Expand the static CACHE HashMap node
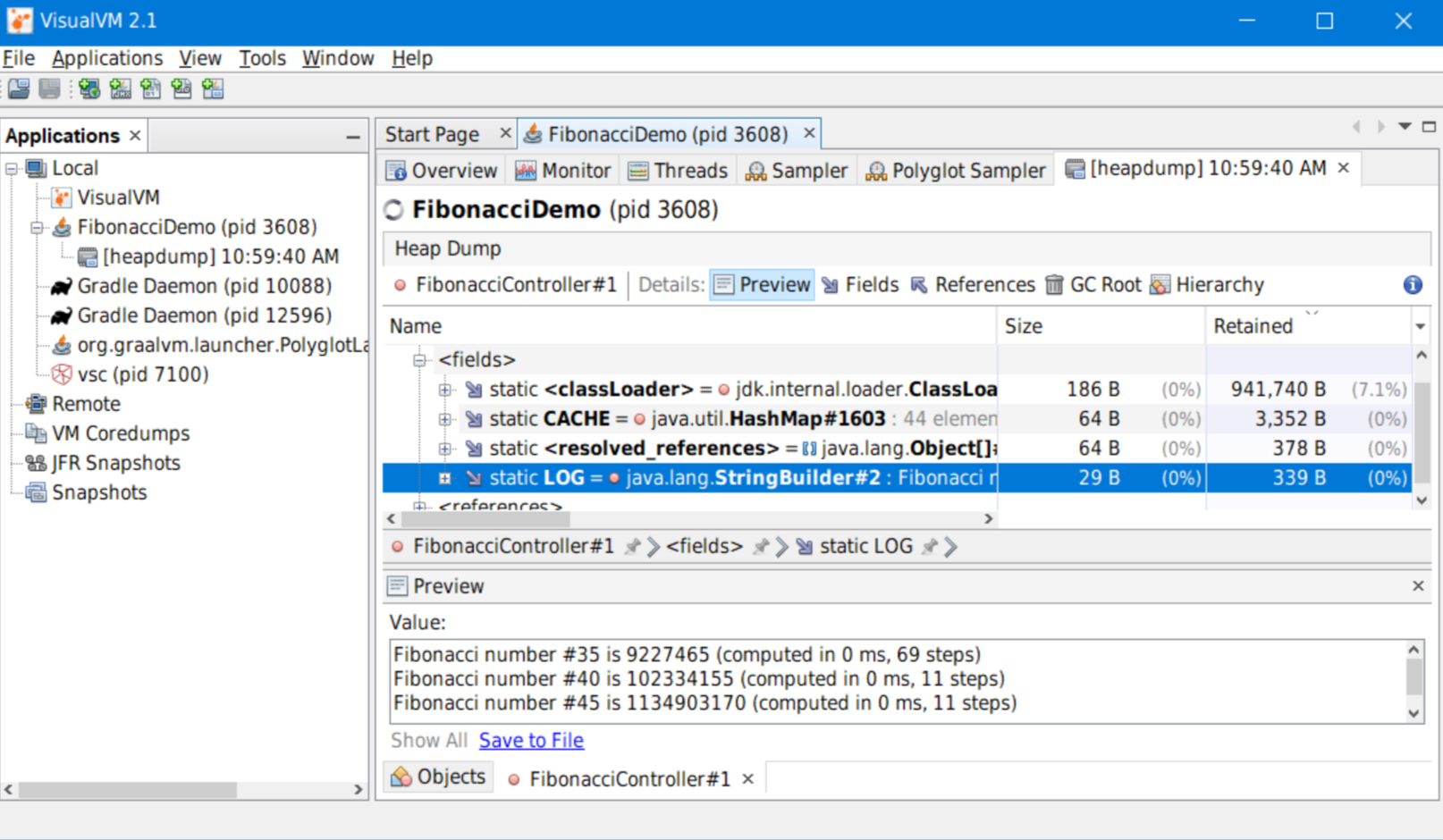This screenshot has height=840, width=1443. click(x=446, y=418)
